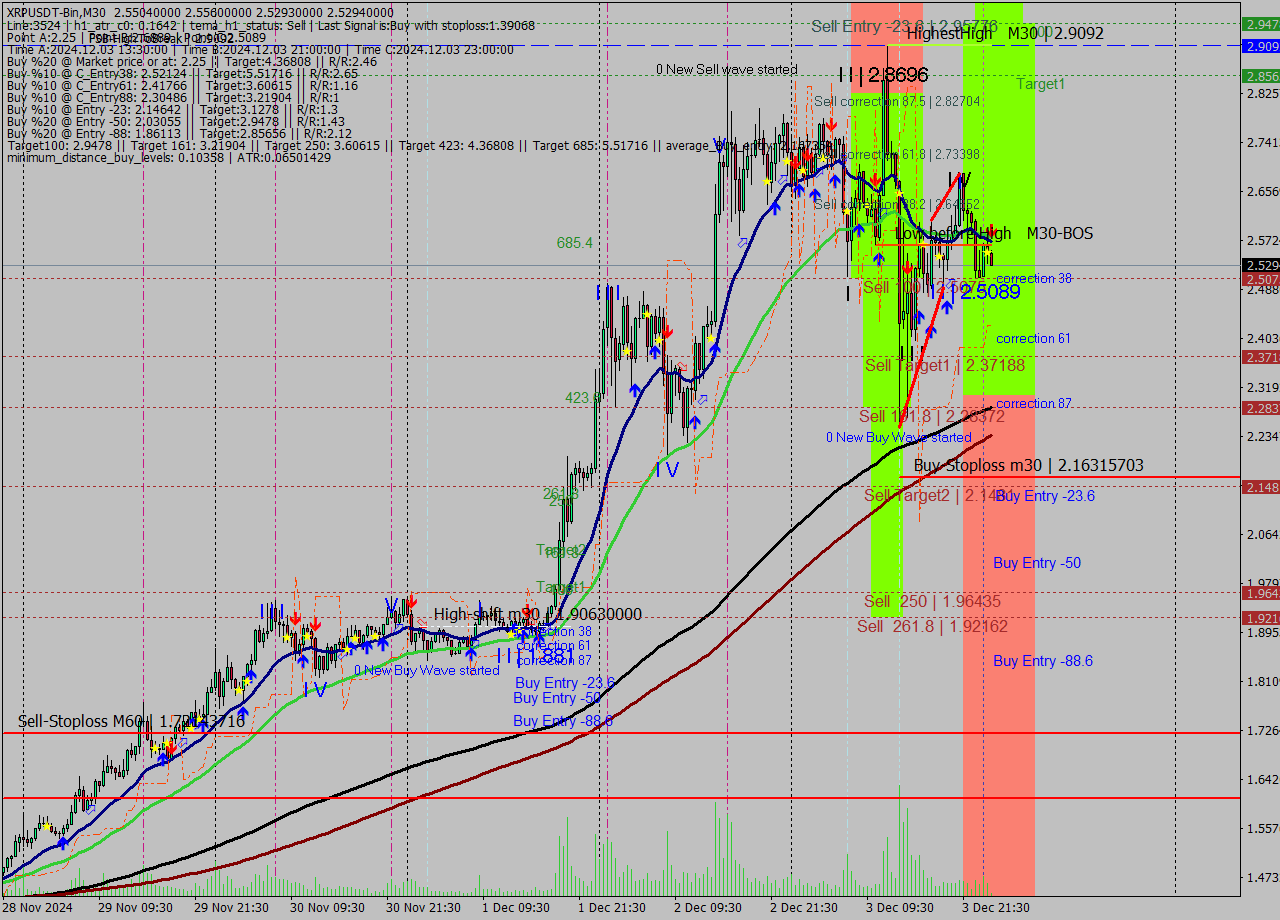
Task: Click the 'High-shift m30 | 1.90630000' label
Action: [x=537, y=615]
